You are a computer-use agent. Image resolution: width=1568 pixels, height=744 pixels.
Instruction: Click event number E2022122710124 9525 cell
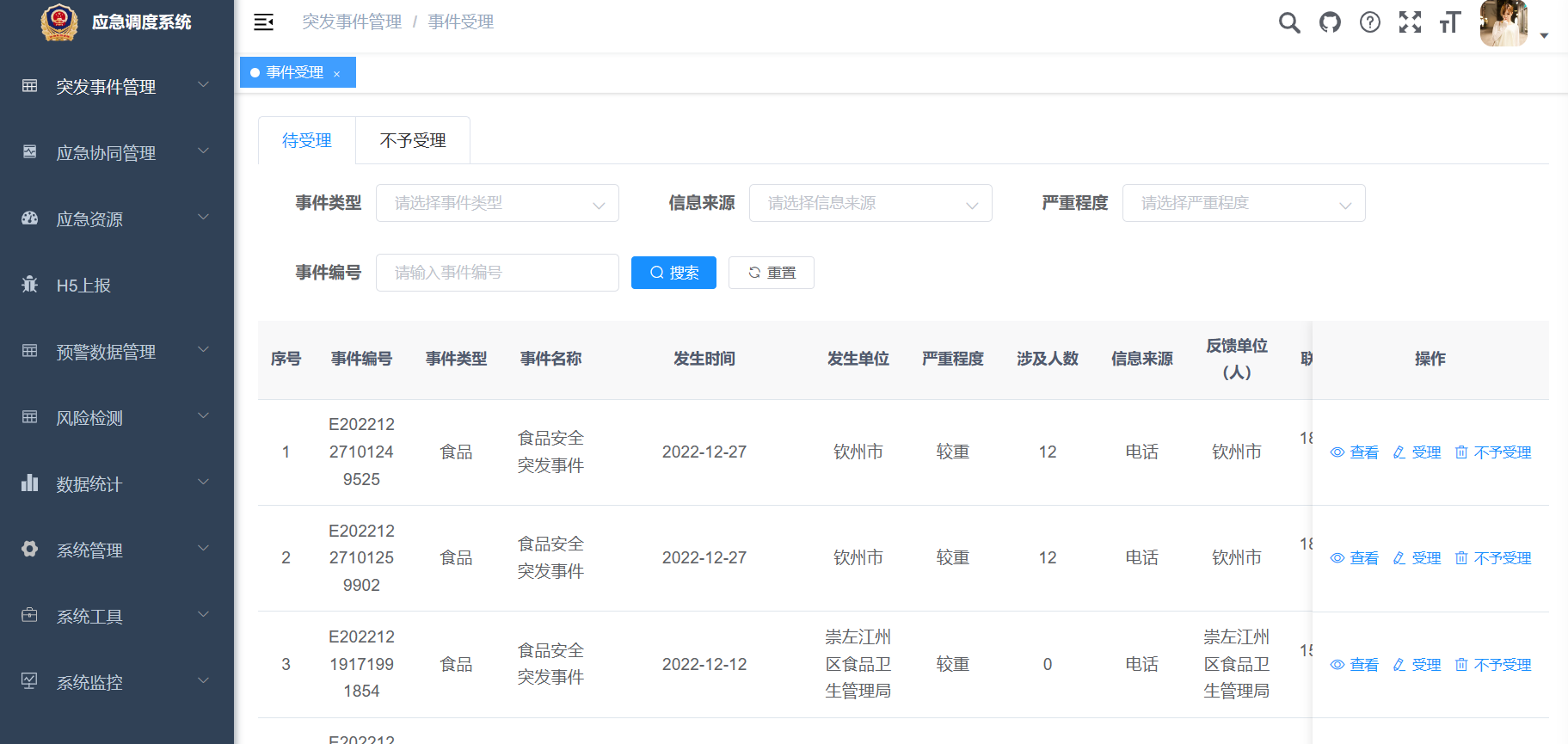(361, 452)
